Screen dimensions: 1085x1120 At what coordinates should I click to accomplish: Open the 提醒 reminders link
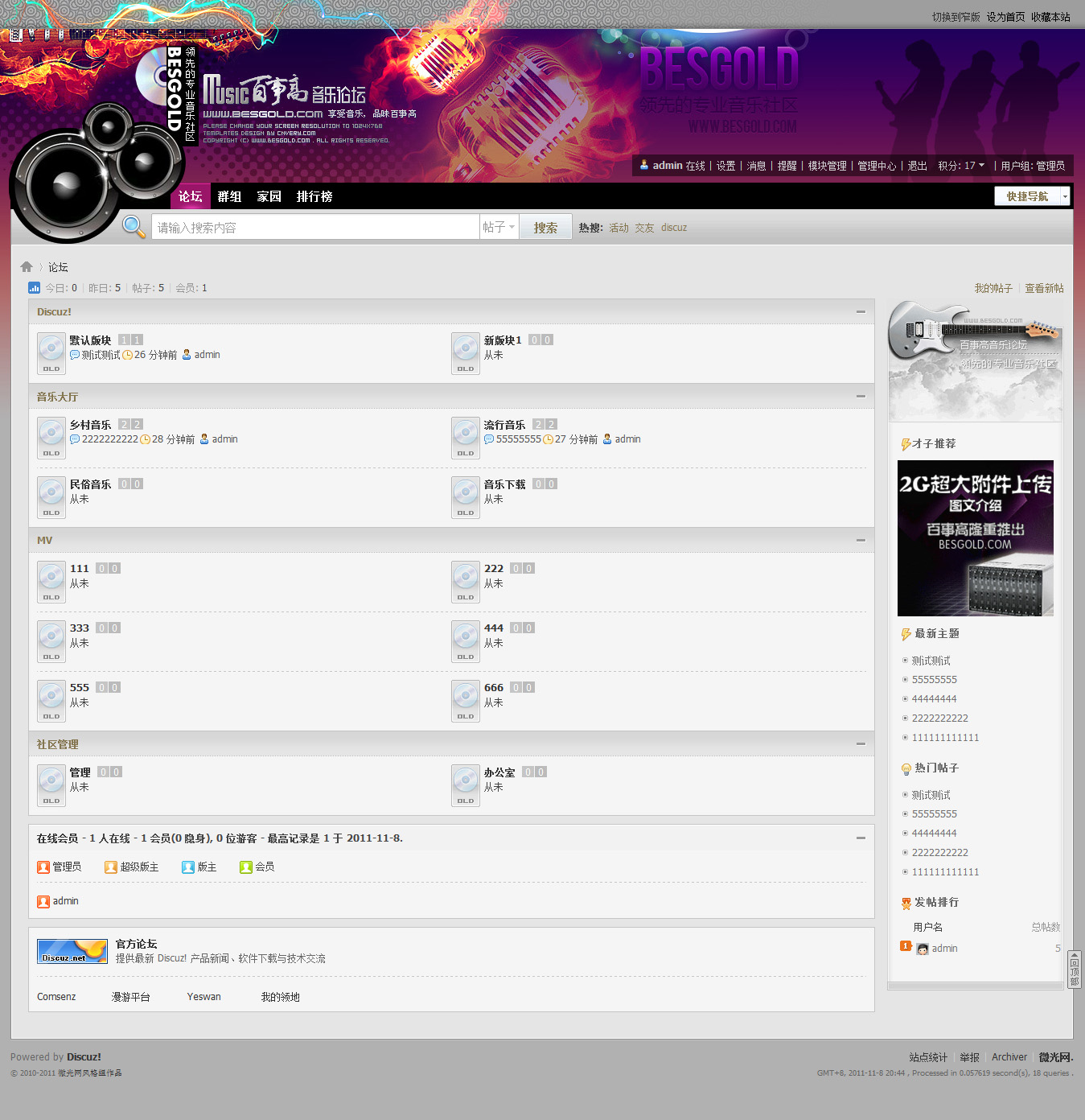click(x=787, y=166)
